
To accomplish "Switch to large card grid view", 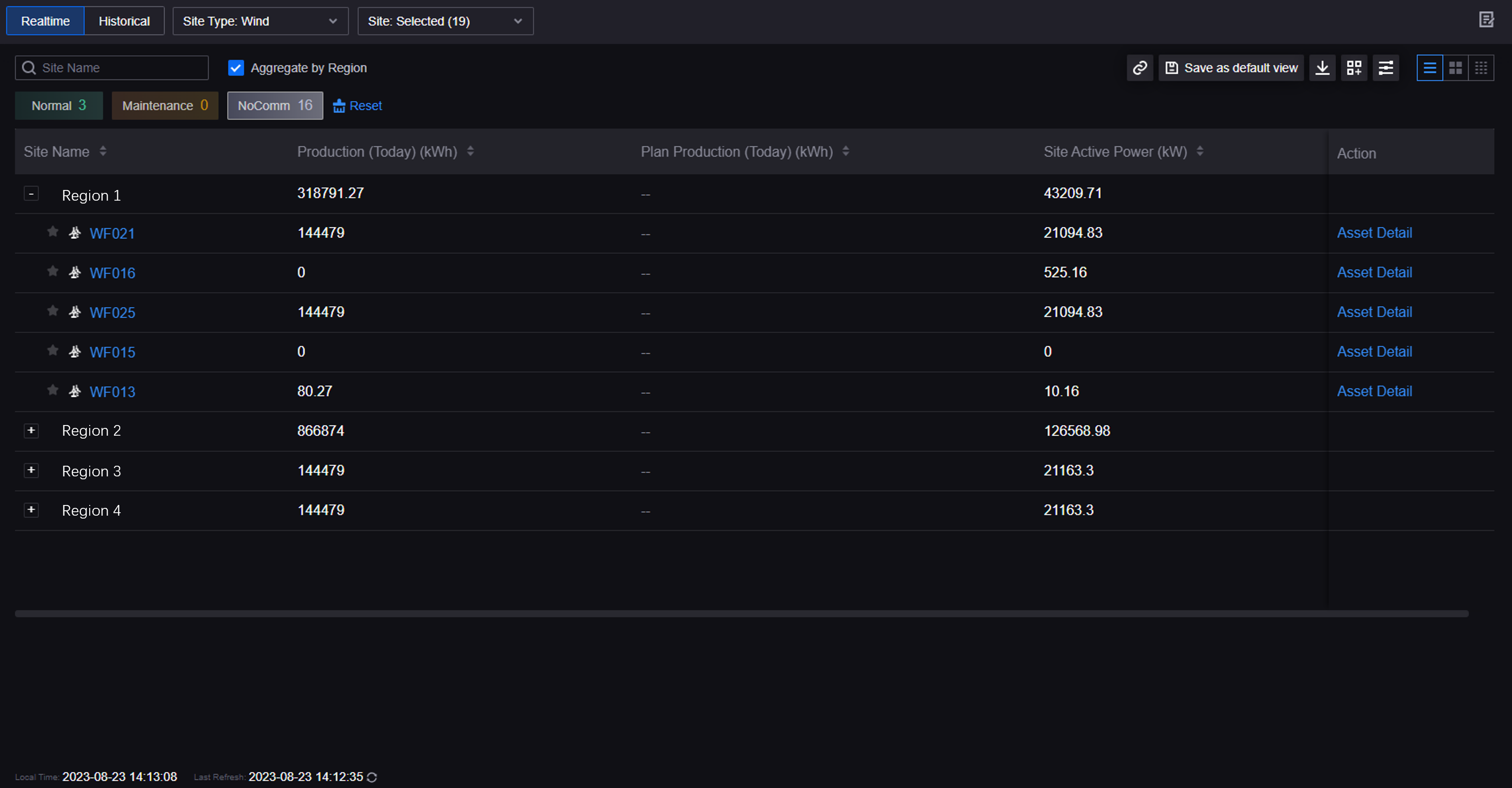I will [1455, 68].
